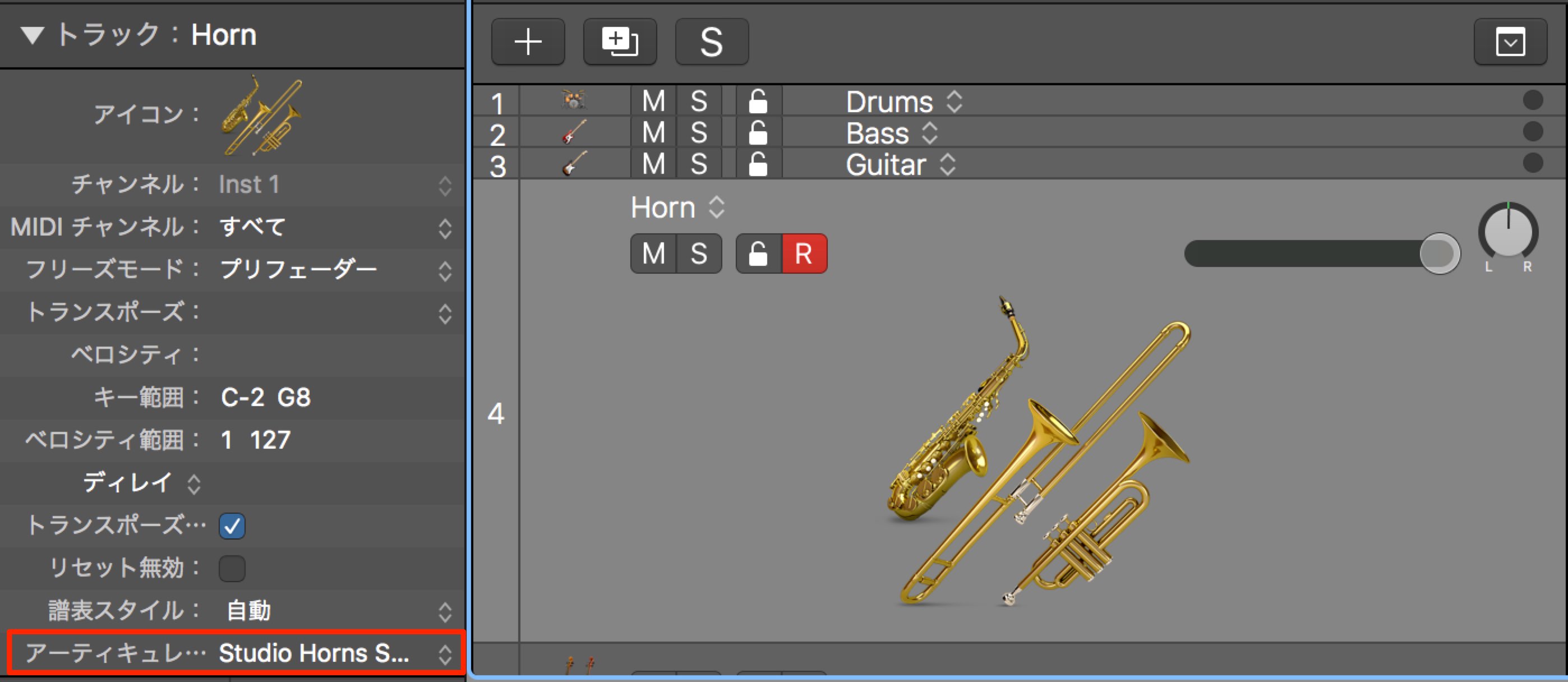
Task: Enable the リセット無効 checkbox
Action: coord(232,569)
